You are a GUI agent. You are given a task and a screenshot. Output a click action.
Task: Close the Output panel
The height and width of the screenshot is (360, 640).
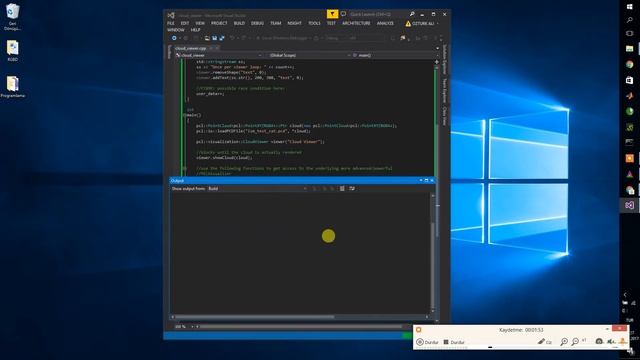432,180
